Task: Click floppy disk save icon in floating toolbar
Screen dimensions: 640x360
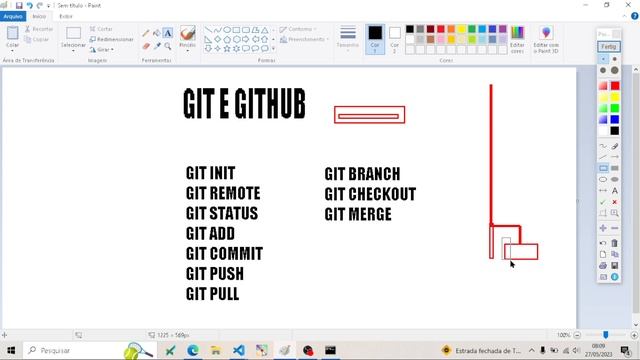Action: [x=615, y=265]
